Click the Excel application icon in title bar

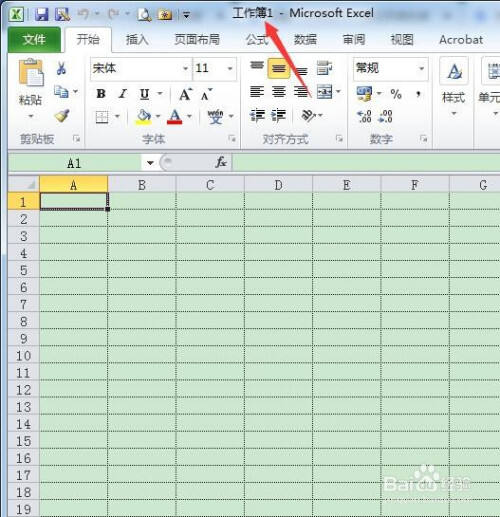pos(16,15)
